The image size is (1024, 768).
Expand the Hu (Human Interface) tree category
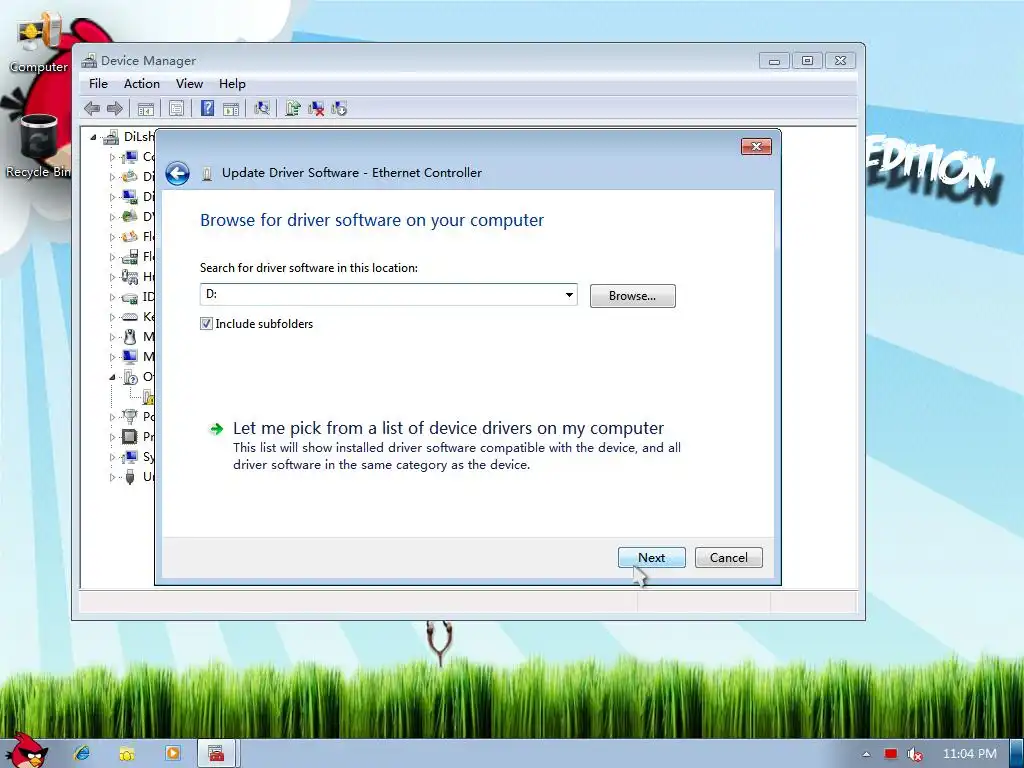[x=112, y=277]
